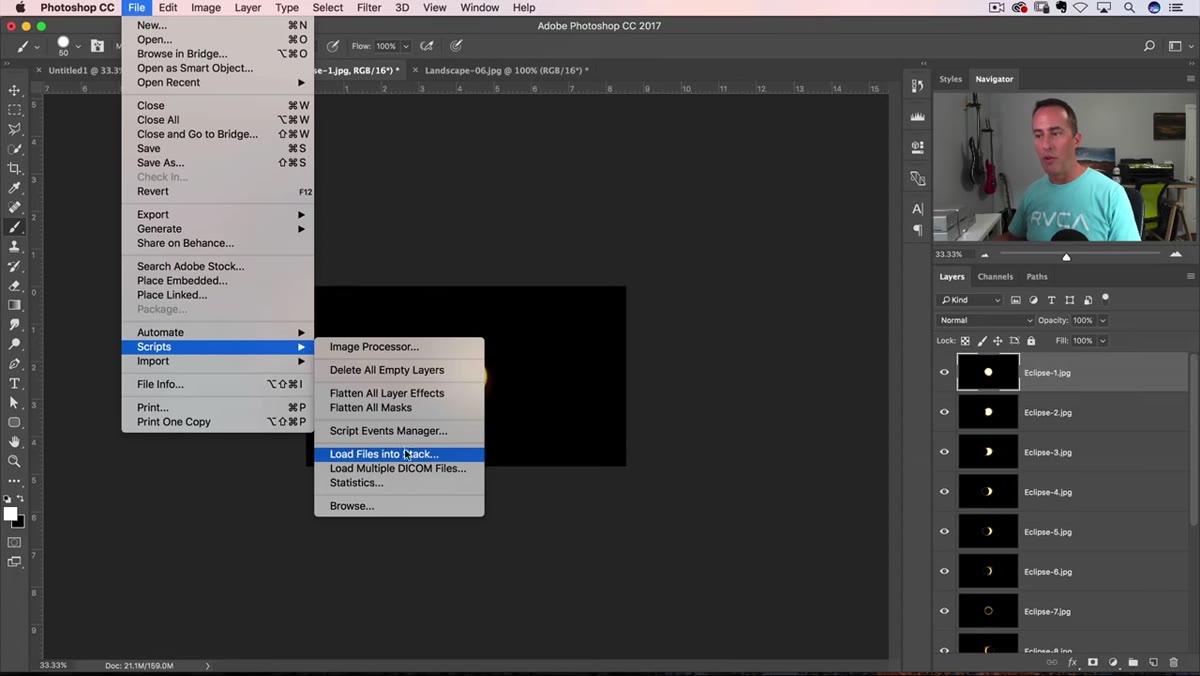The image size is (1200, 676).
Task: Toggle visibility of Eclipse-7.jpg layer
Action: 944,611
